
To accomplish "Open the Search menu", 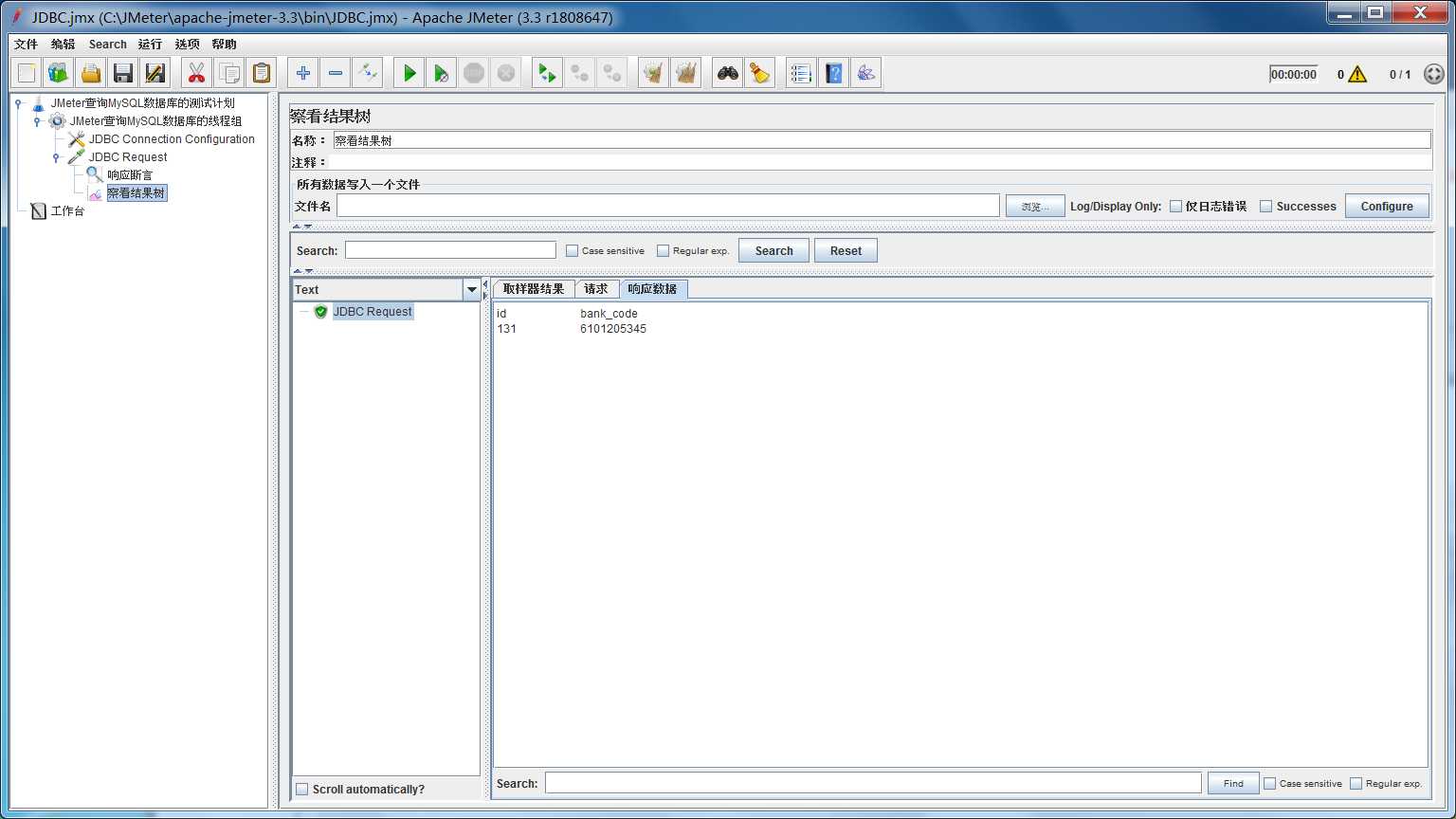I will tap(107, 45).
